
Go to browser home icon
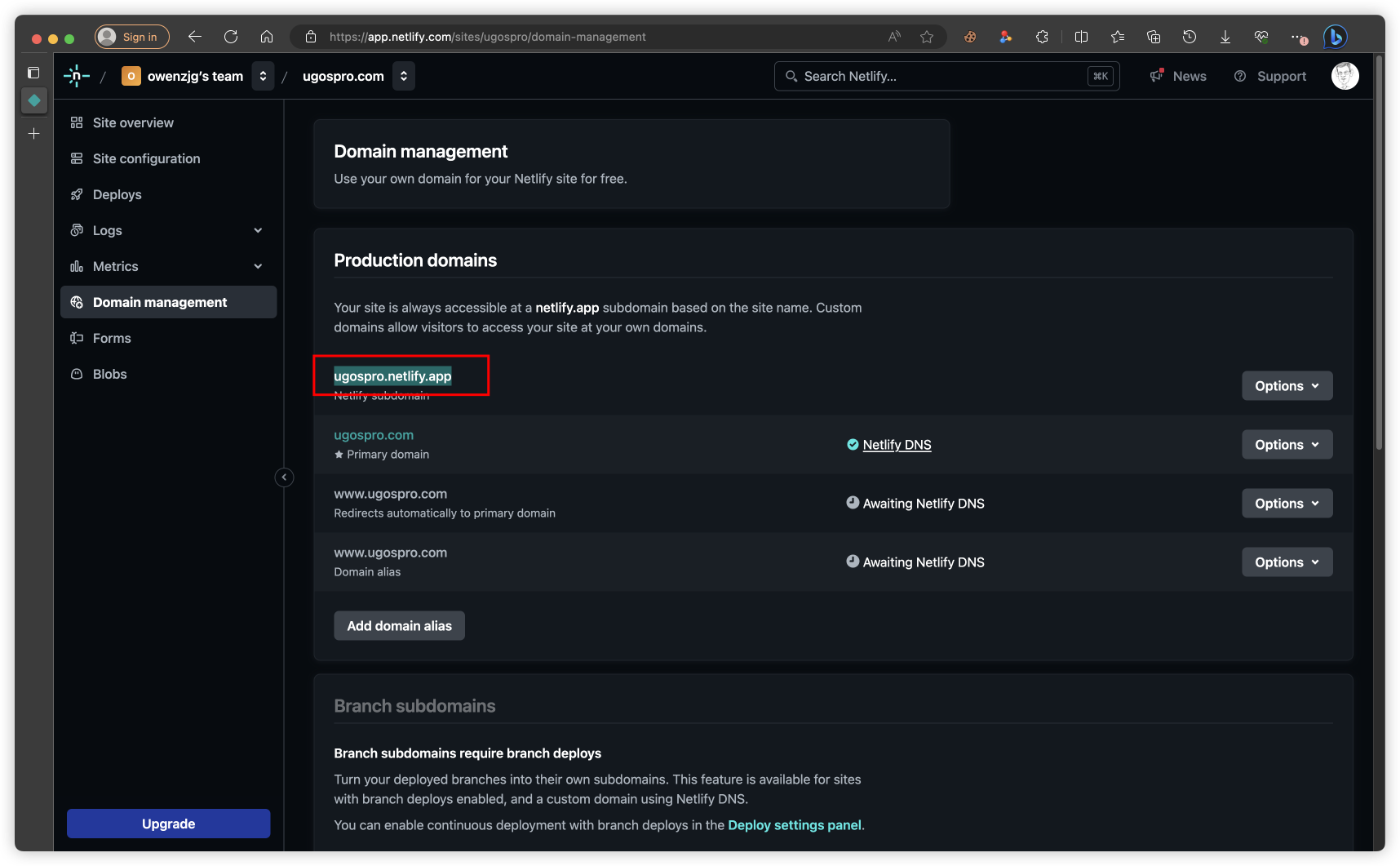(x=267, y=37)
